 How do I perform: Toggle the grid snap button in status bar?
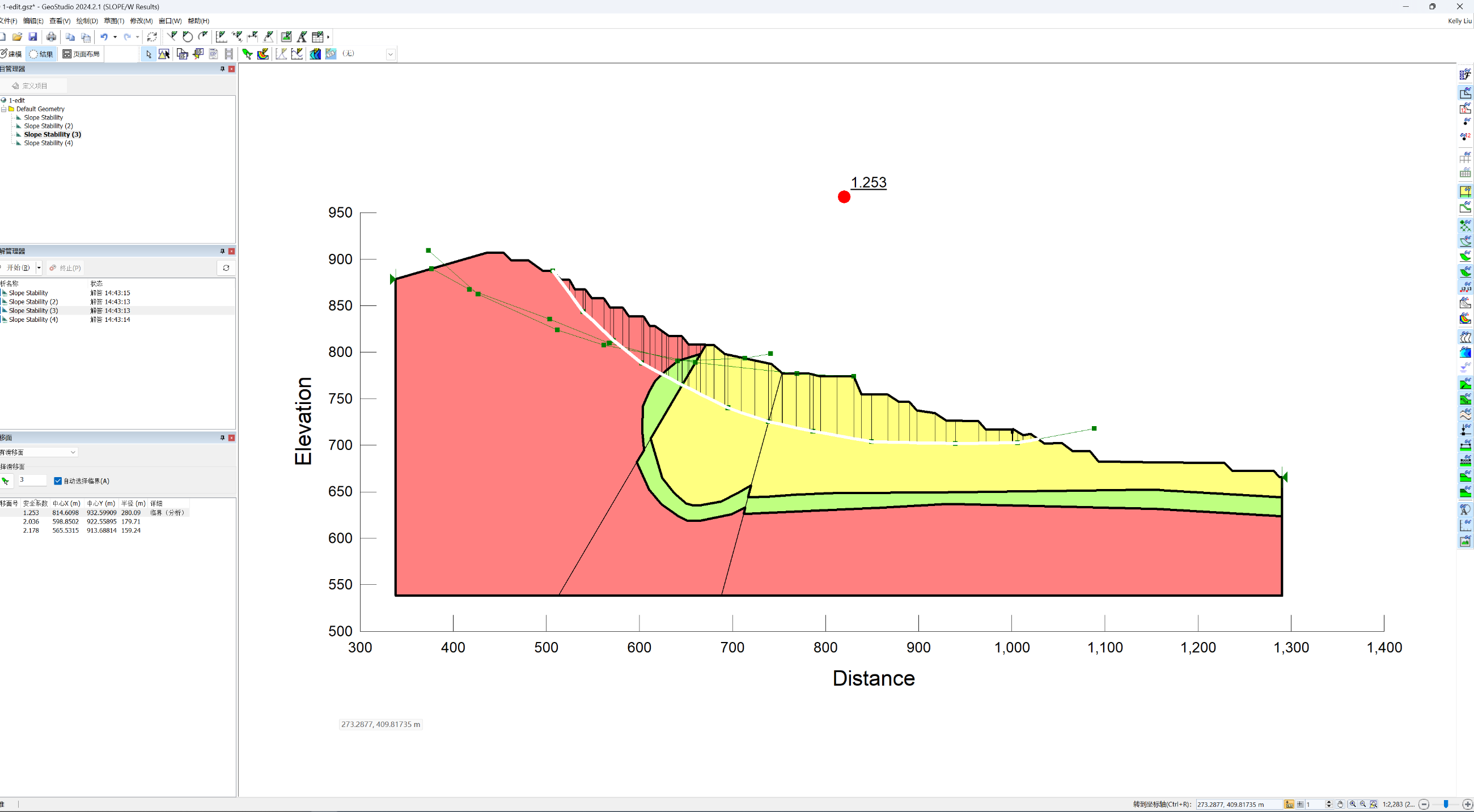click(1300, 804)
